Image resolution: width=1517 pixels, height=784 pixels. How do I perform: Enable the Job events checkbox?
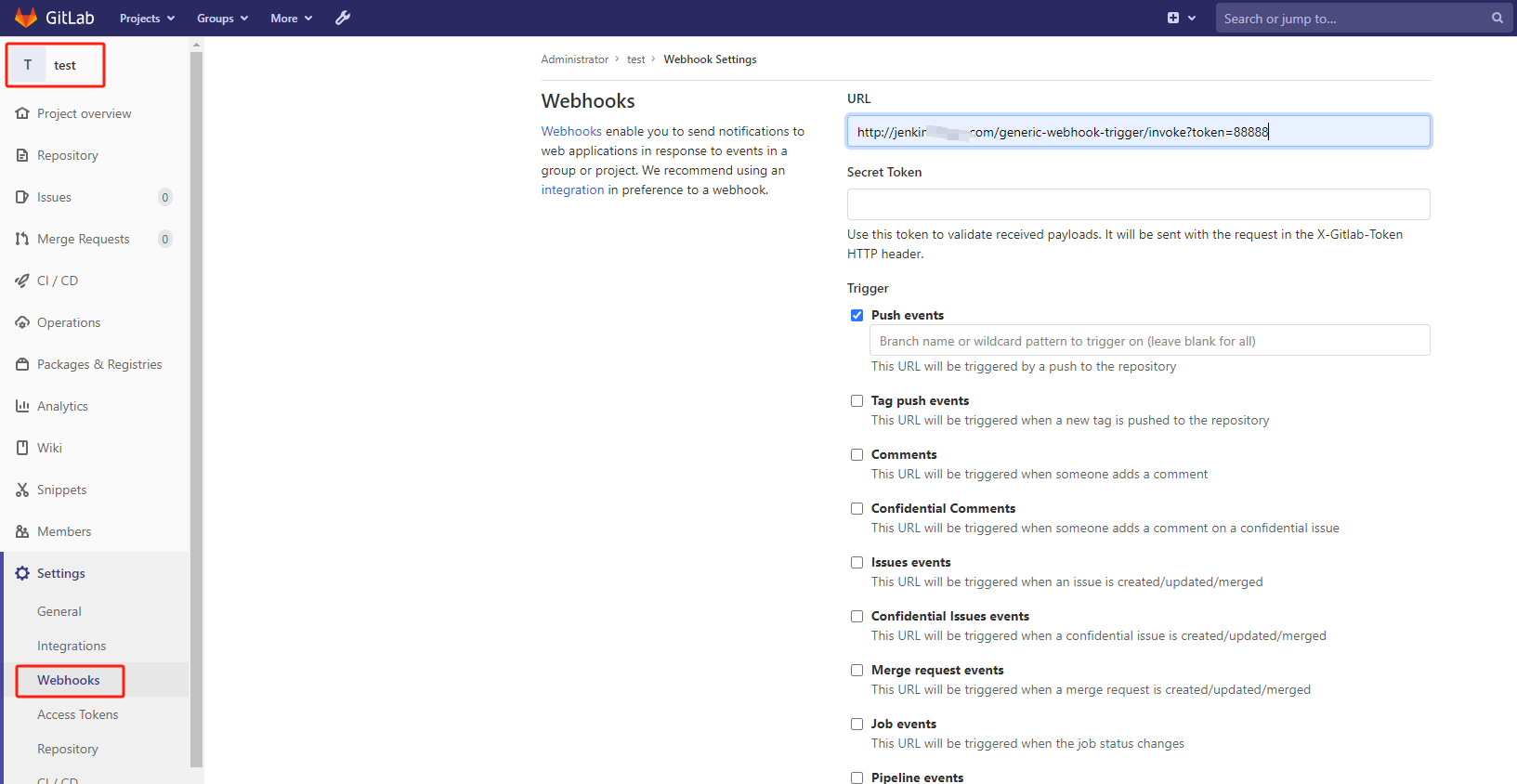click(857, 724)
